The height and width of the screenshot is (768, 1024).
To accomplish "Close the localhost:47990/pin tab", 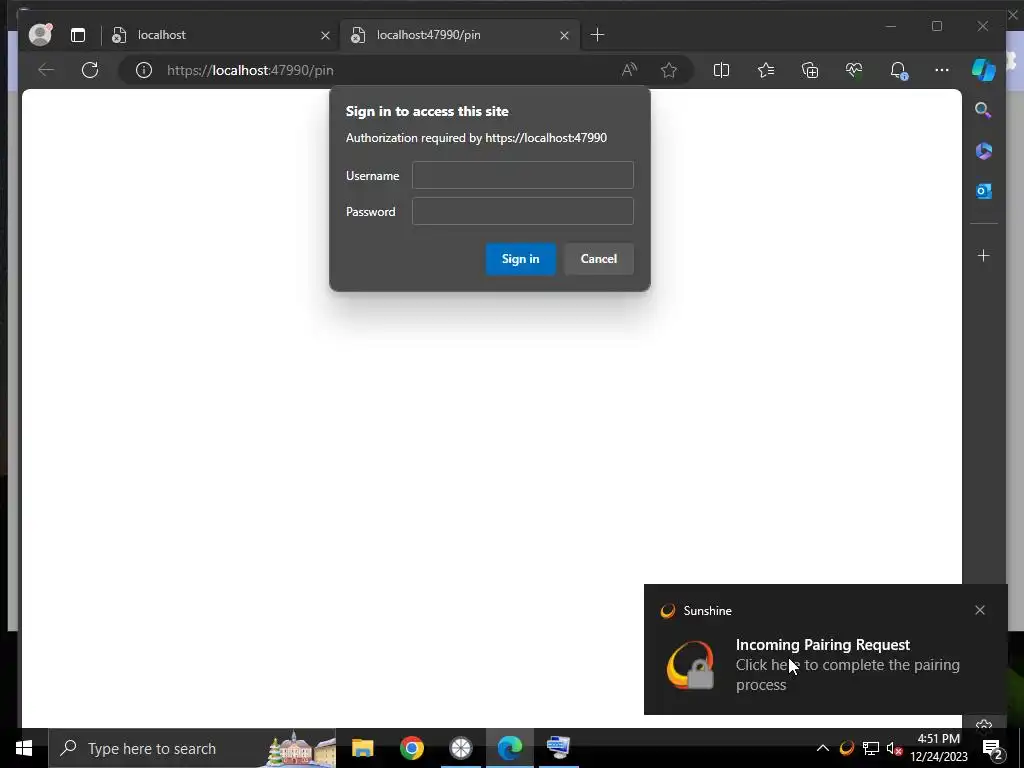I will click(564, 35).
